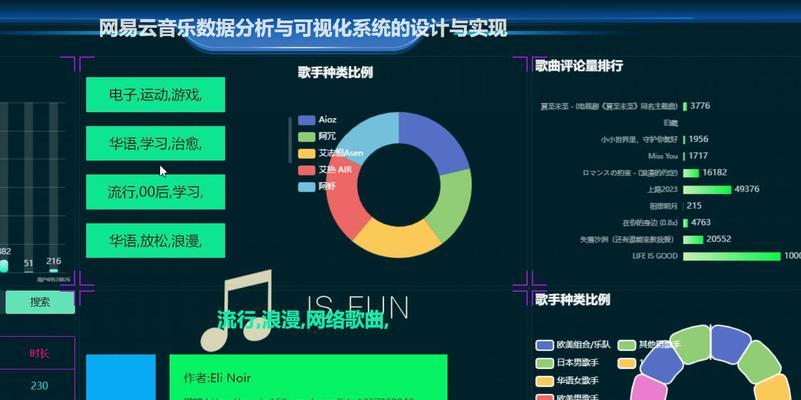Click the music note icon
The width and height of the screenshot is (801, 400).
pos(236,311)
